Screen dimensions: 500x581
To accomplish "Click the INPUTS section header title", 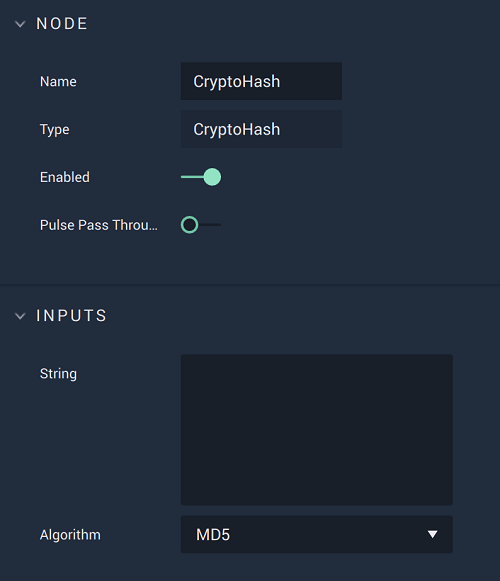I will 71,316.
